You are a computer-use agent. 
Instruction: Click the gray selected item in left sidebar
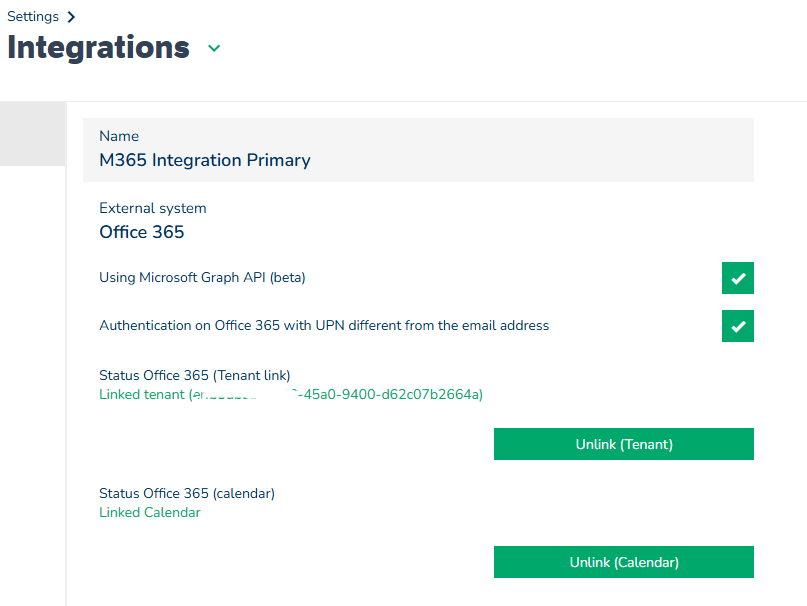[32, 133]
